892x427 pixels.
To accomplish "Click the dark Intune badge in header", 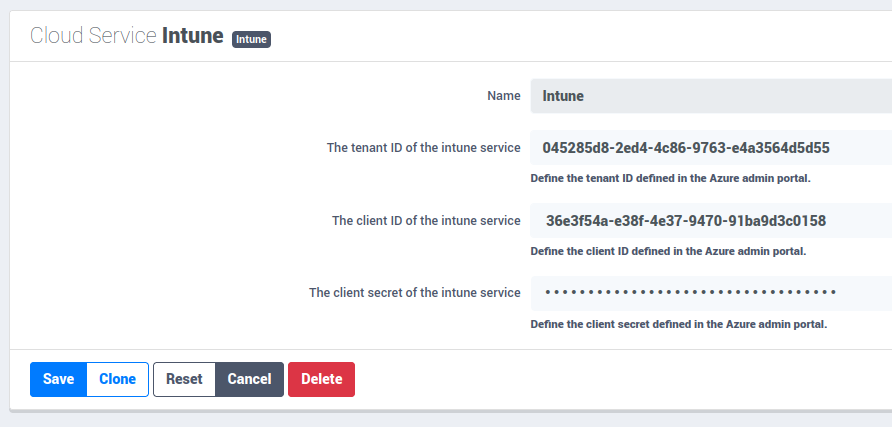I will point(252,39).
